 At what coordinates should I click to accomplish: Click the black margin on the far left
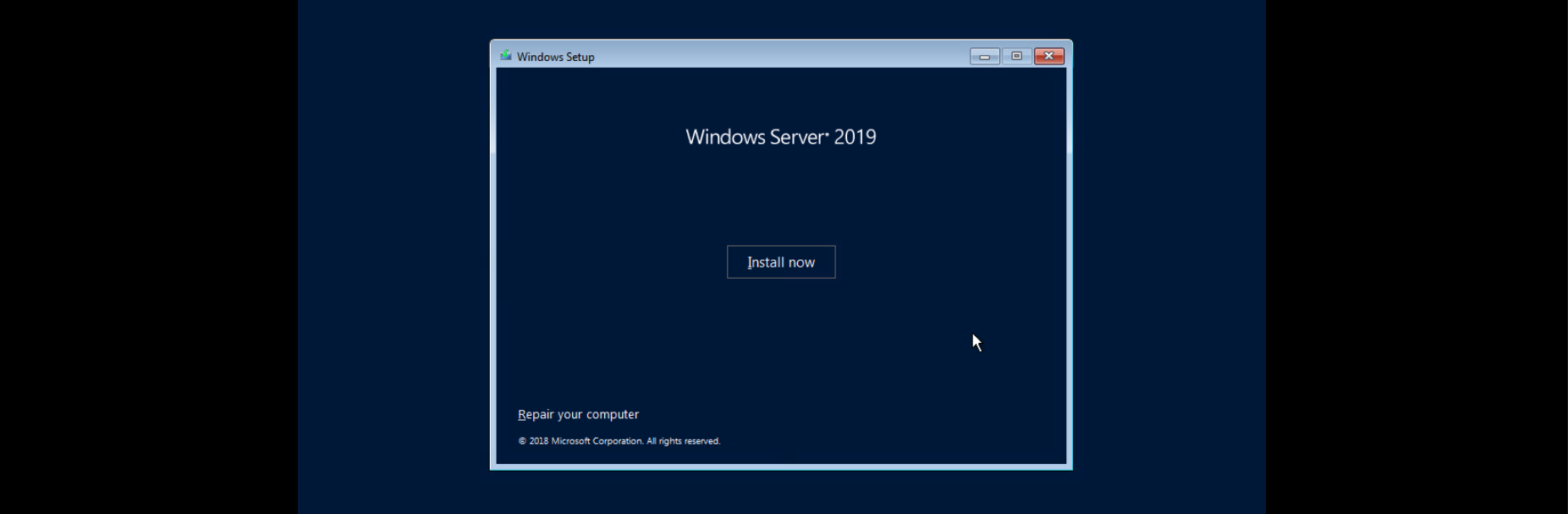(x=148, y=254)
